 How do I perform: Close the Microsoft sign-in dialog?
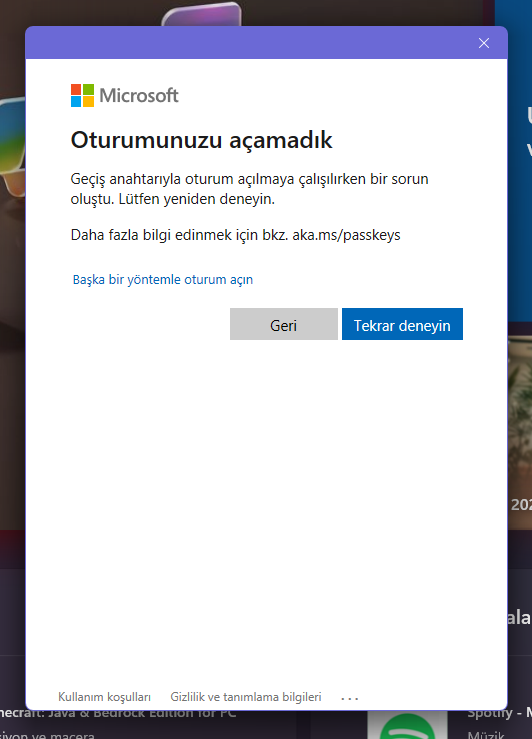483,43
